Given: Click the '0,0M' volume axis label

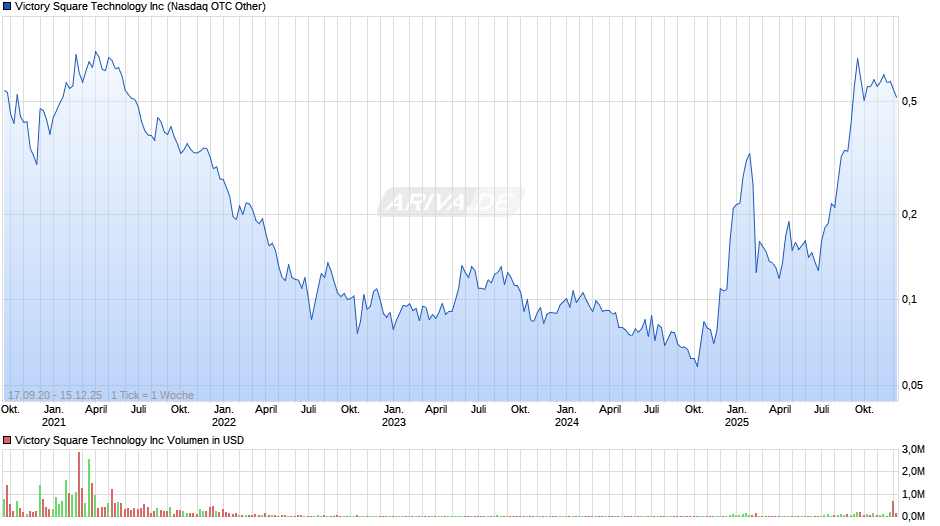Looking at the screenshot, I should pyautogui.click(x=913, y=516).
